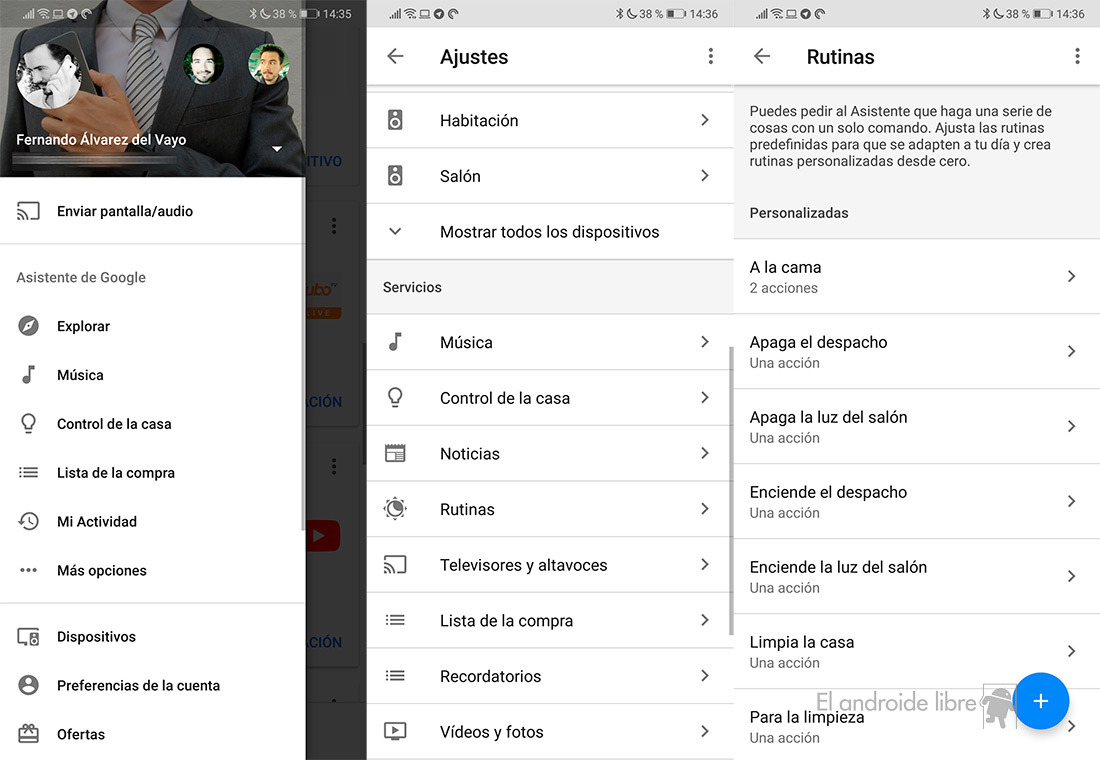1100x760 pixels.
Task: Expand Mostrar todos los dispositivos
Action: 549,232
